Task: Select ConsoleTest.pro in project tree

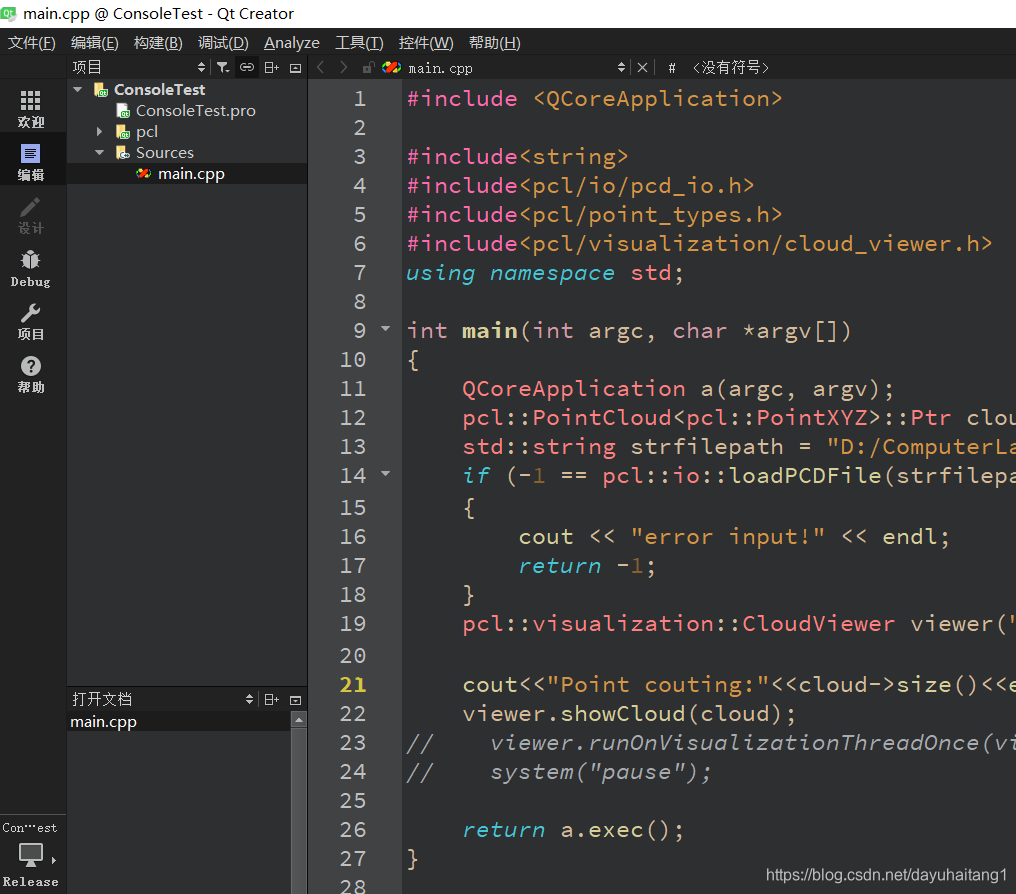Action: [x=195, y=111]
